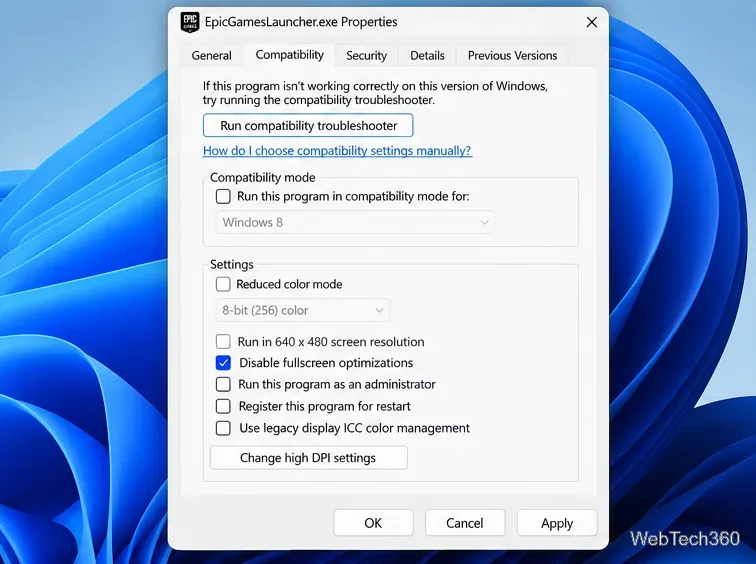Close the Properties dialog with X

(x=592, y=22)
